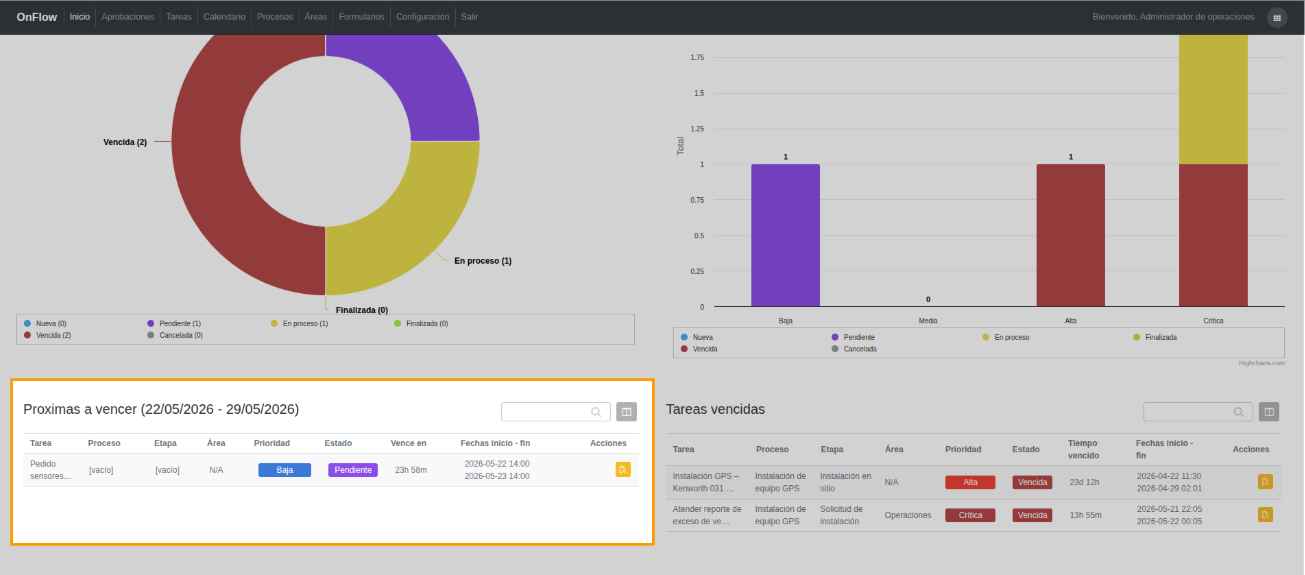Open action icon for Atender reporte task
This screenshot has width=1305, height=575.
1265,515
